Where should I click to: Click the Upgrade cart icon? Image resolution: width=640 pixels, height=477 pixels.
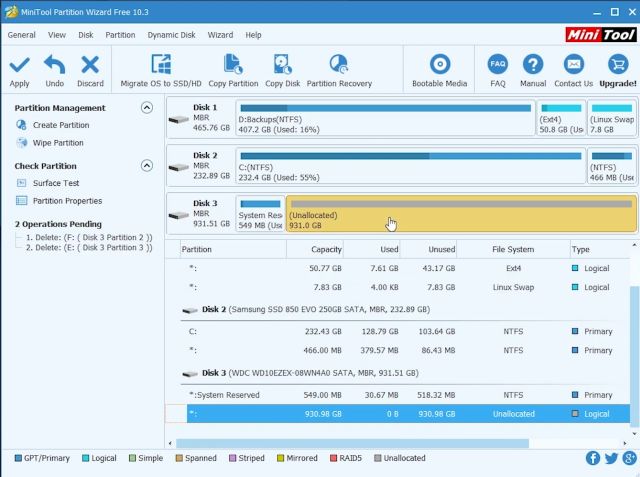click(618, 64)
